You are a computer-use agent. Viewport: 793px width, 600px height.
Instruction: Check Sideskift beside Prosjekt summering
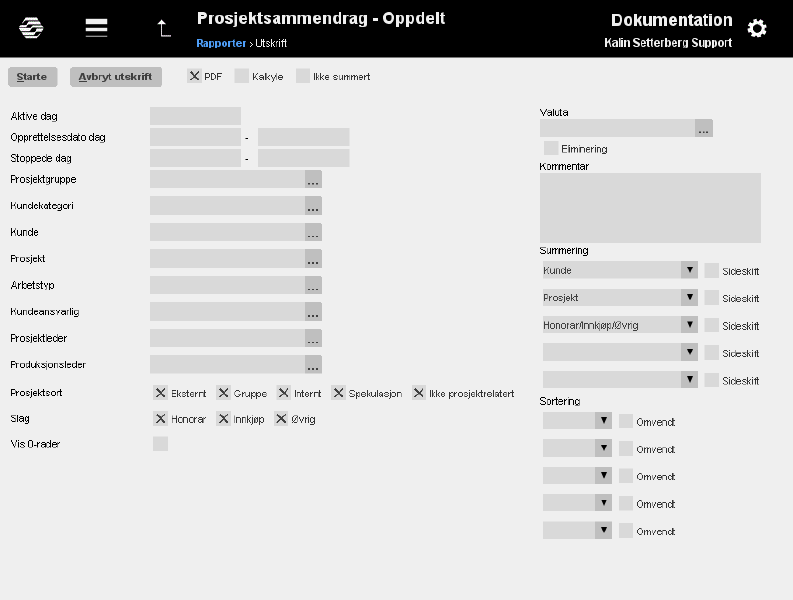pos(712,298)
